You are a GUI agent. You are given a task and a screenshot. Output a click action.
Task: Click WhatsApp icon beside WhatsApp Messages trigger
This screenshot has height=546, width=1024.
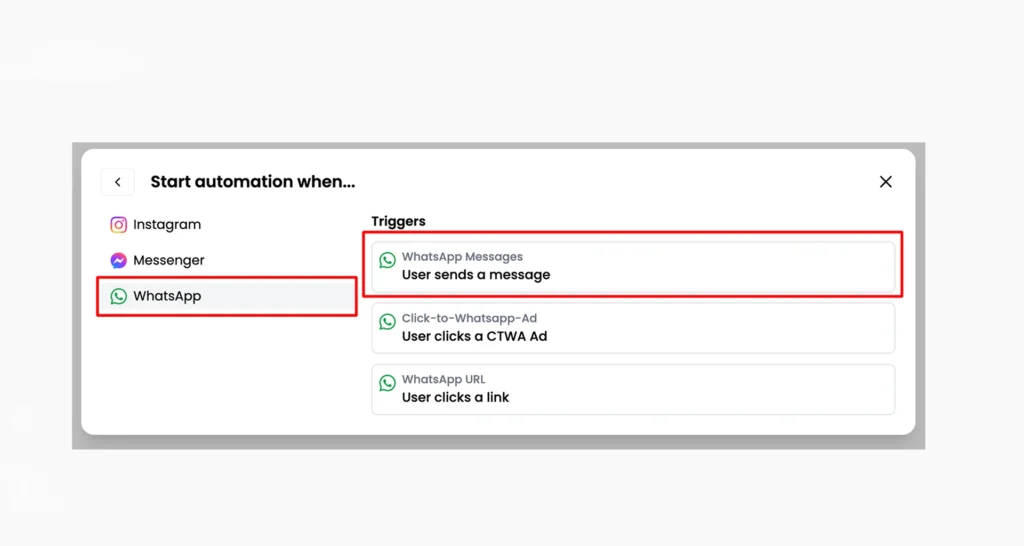point(387,261)
